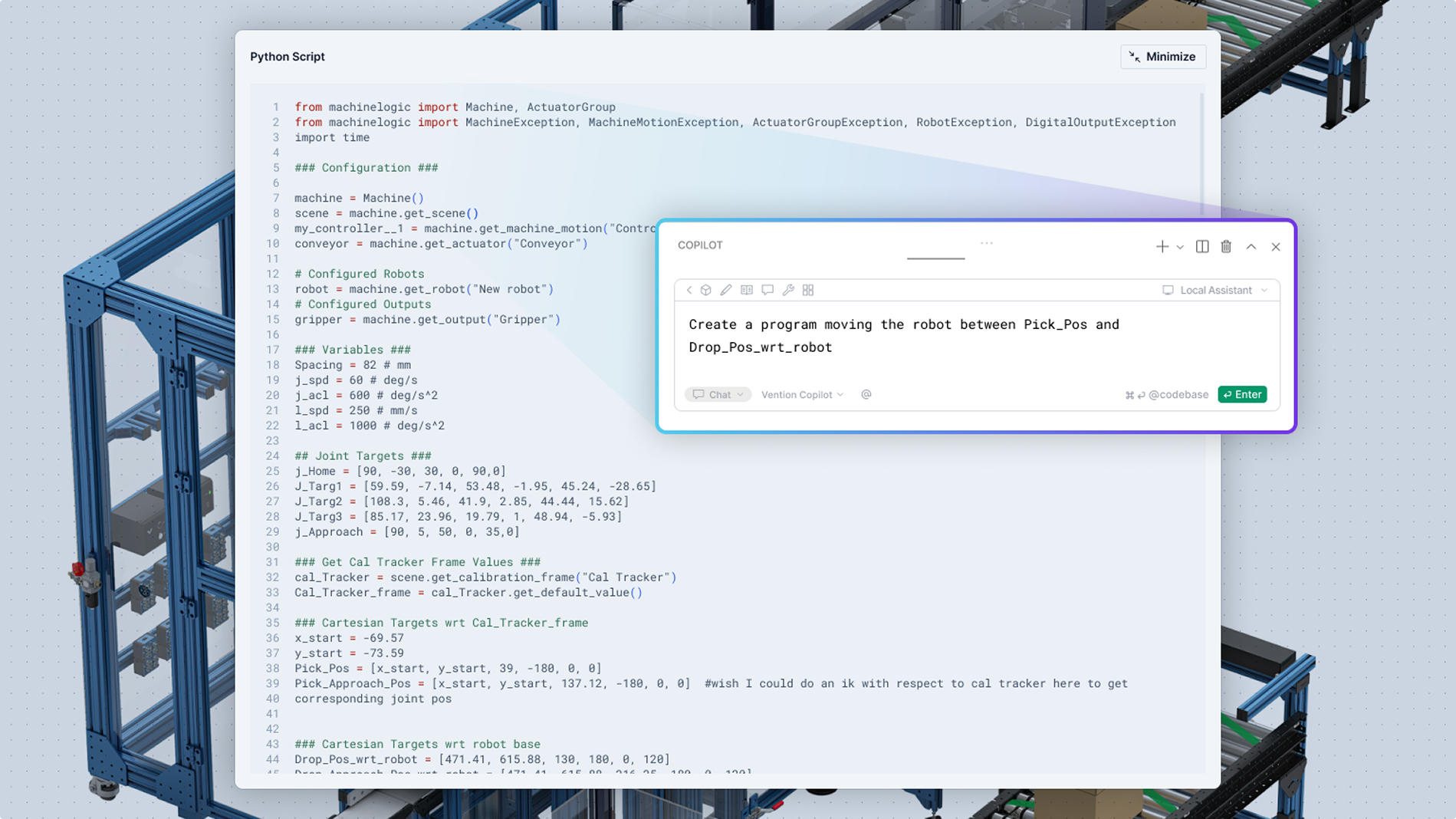1456x819 pixels.
Task: Select the grid layout icon in Copilot toolbar
Action: (808, 290)
